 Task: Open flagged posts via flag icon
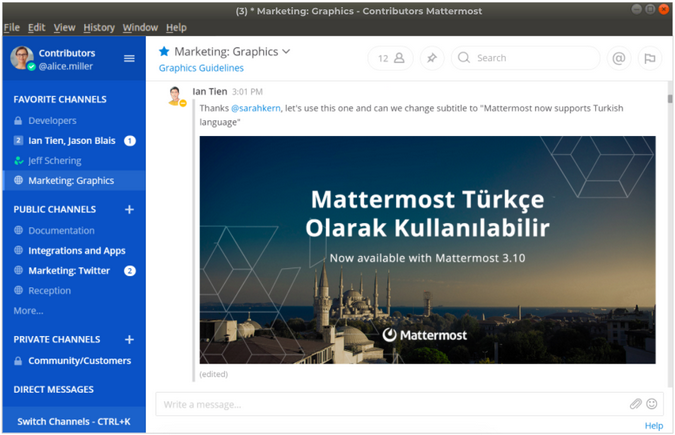click(x=650, y=58)
